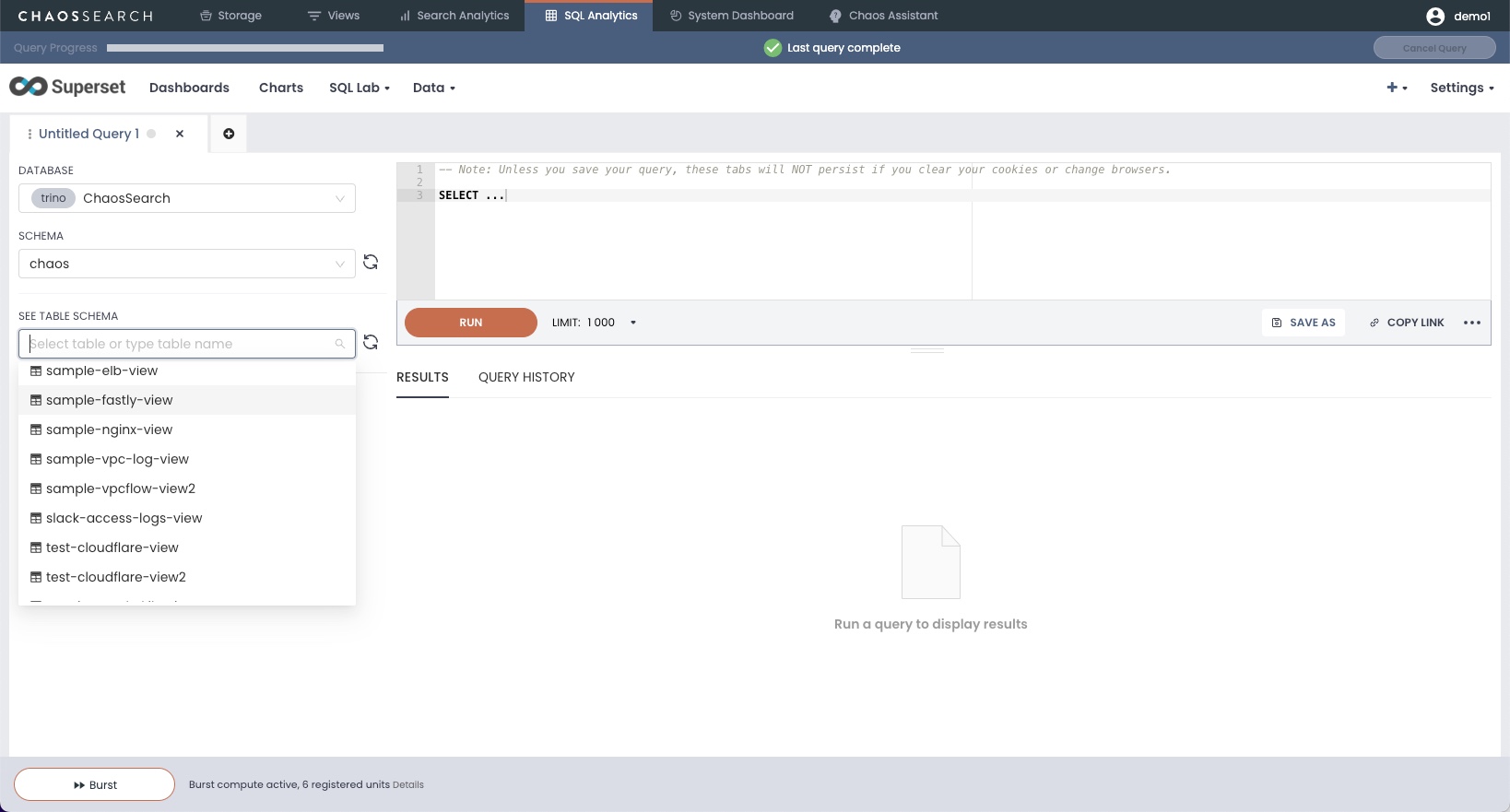Switch to the QUERY HISTORY tab
This screenshot has height=812, width=1510.
tap(526, 377)
